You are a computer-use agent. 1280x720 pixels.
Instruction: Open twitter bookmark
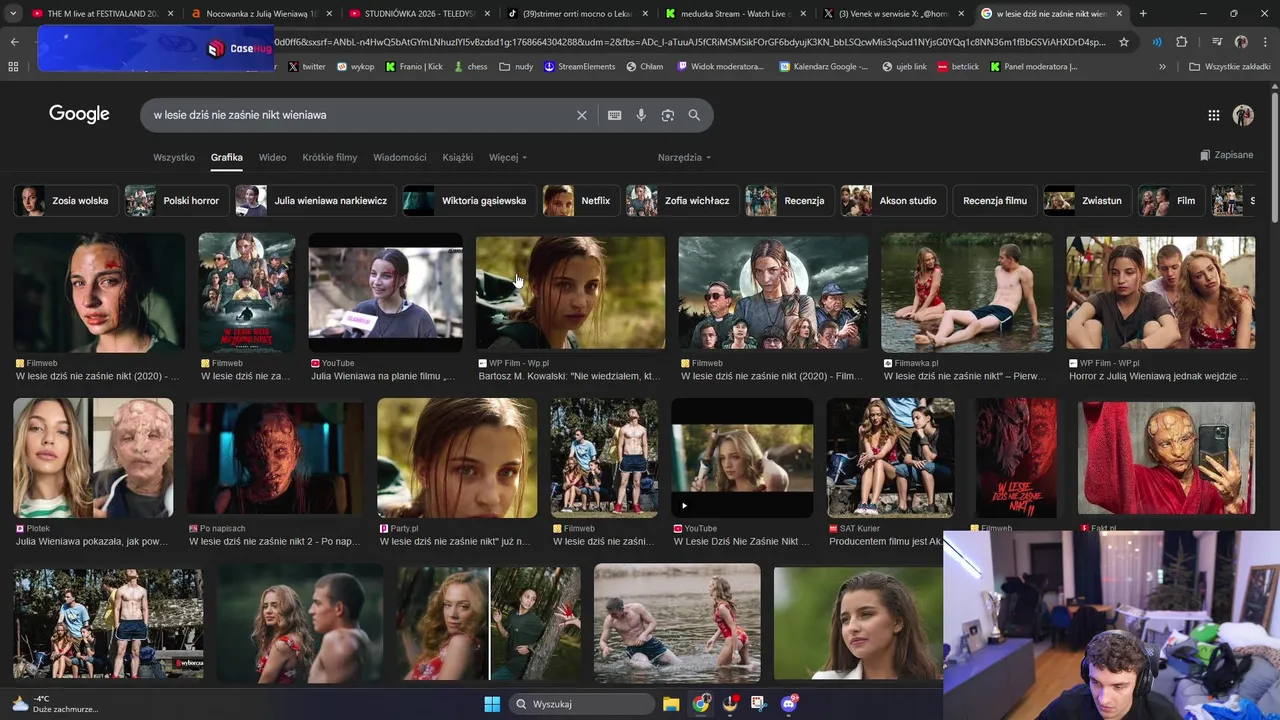(x=306, y=66)
